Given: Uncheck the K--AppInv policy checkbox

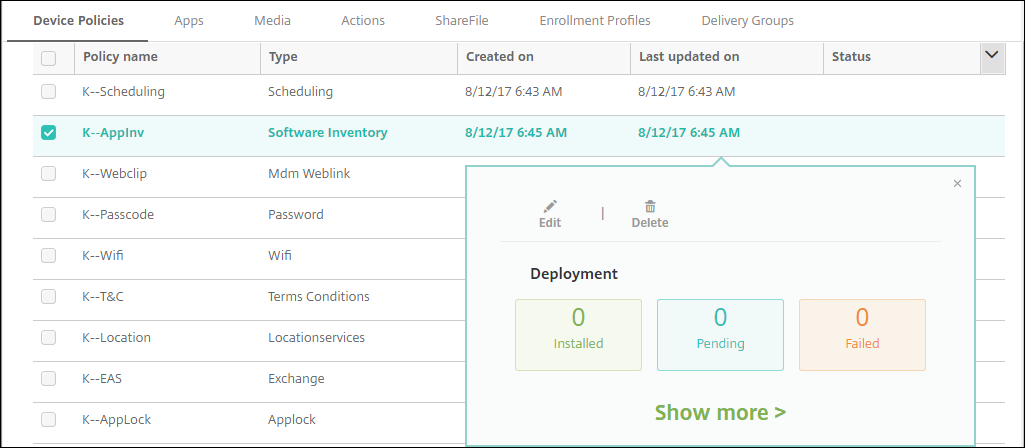Looking at the screenshot, I should (49, 132).
